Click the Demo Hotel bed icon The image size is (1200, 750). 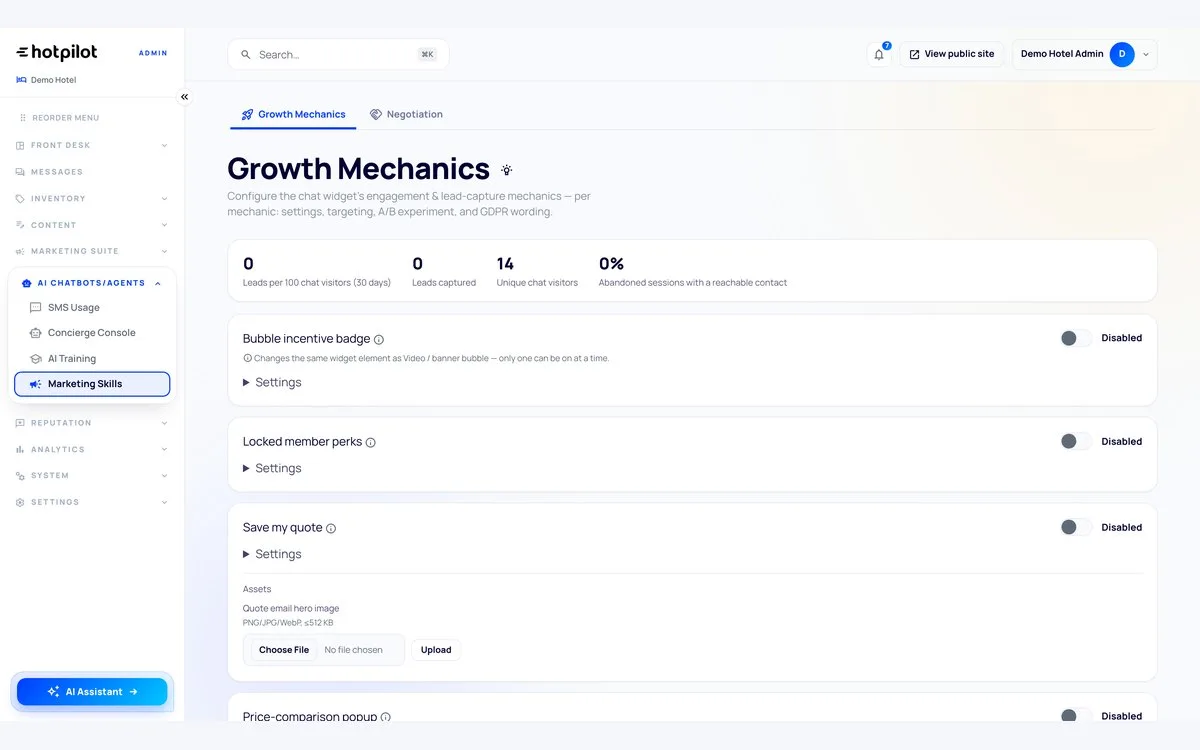coord(22,80)
